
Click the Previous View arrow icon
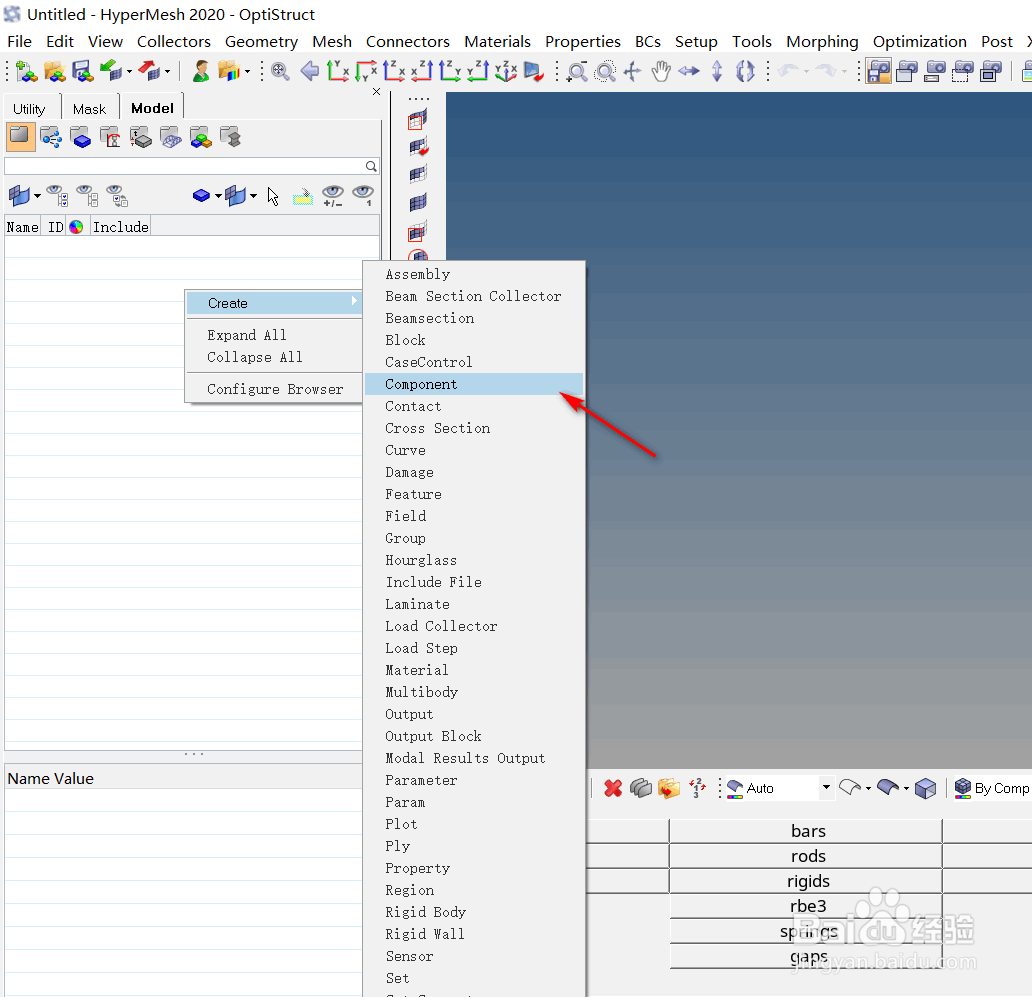[309, 70]
